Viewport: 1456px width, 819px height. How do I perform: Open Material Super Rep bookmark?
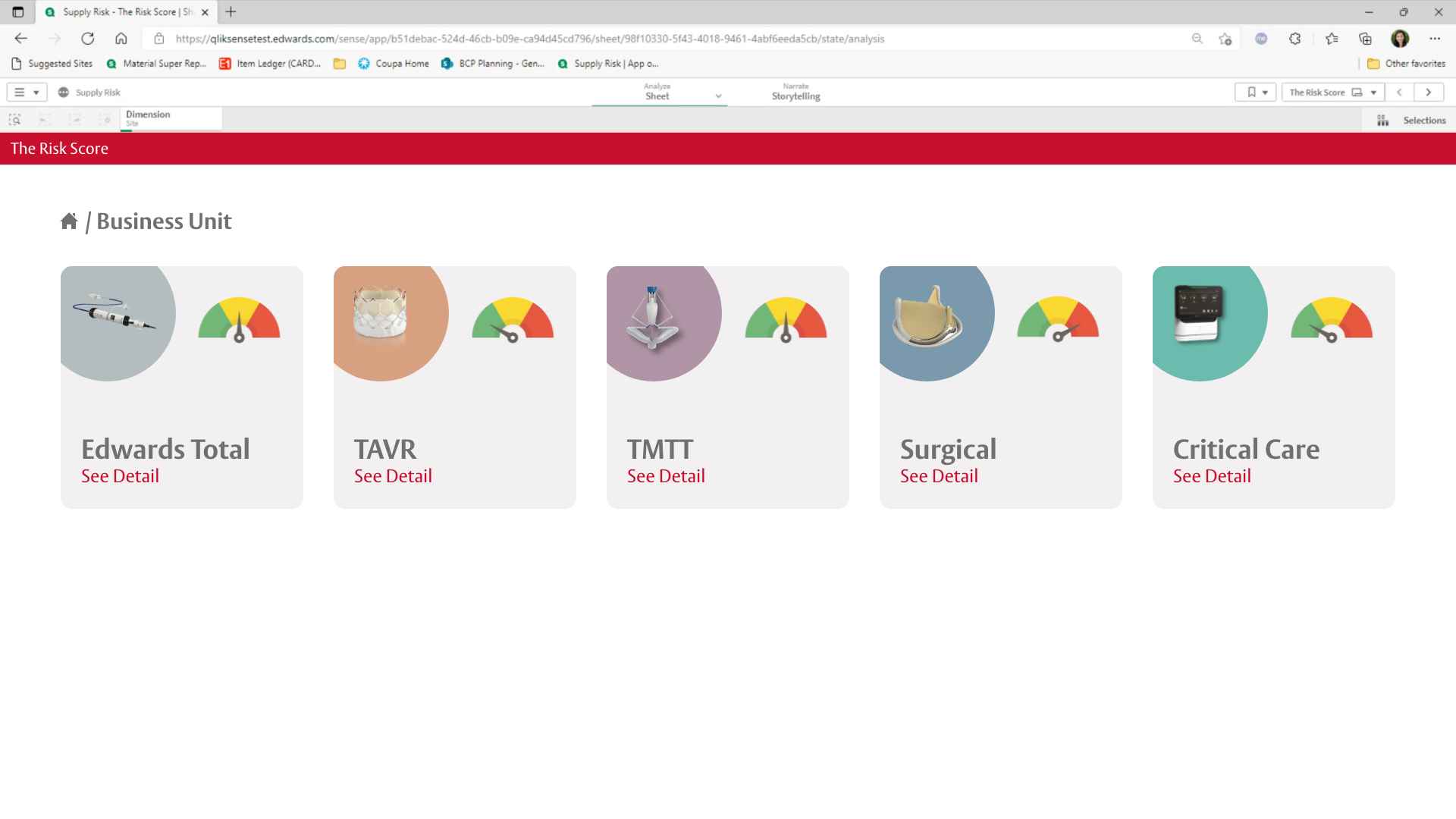point(157,64)
